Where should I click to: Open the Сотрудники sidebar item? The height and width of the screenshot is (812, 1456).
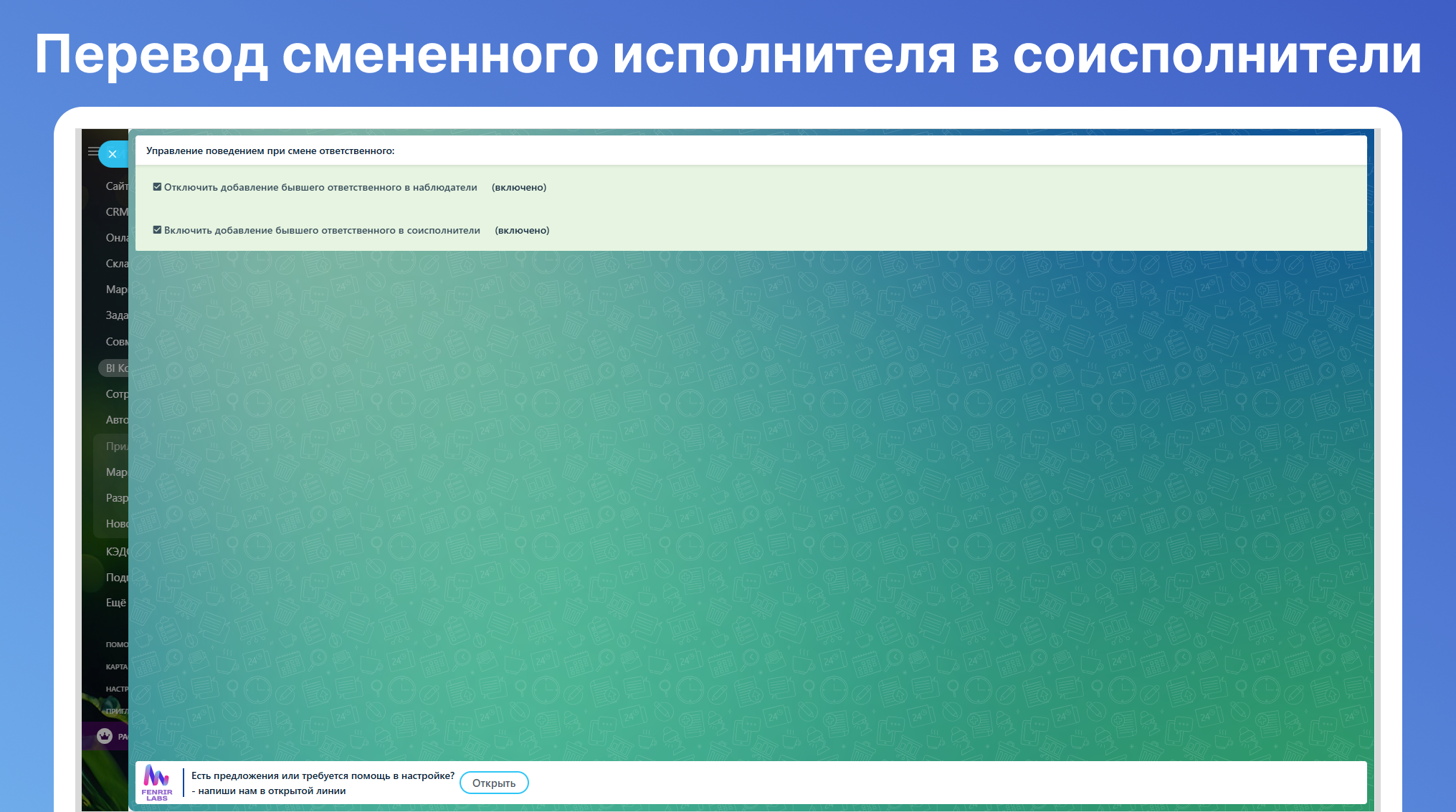[x=116, y=394]
